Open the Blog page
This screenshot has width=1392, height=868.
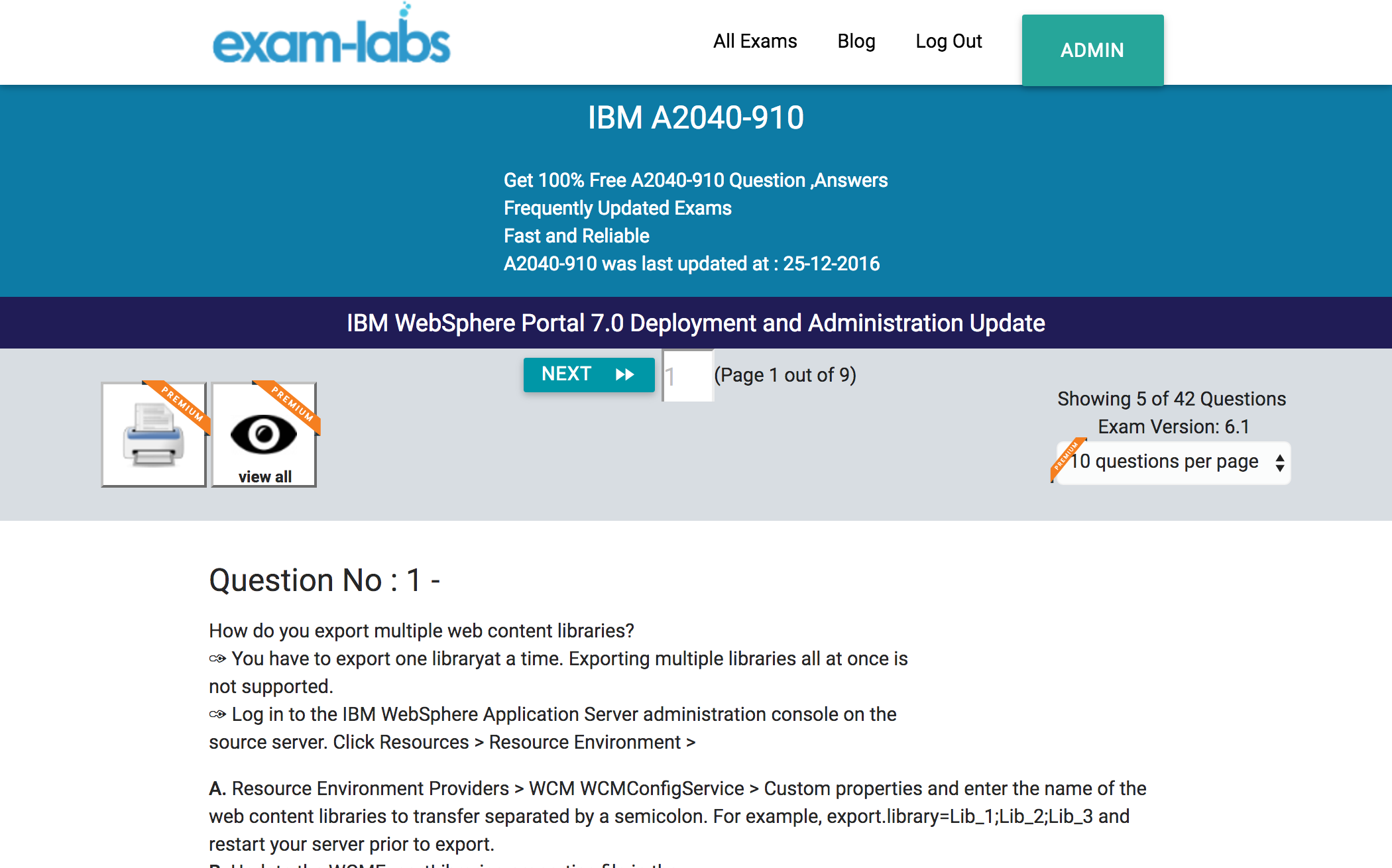[856, 41]
